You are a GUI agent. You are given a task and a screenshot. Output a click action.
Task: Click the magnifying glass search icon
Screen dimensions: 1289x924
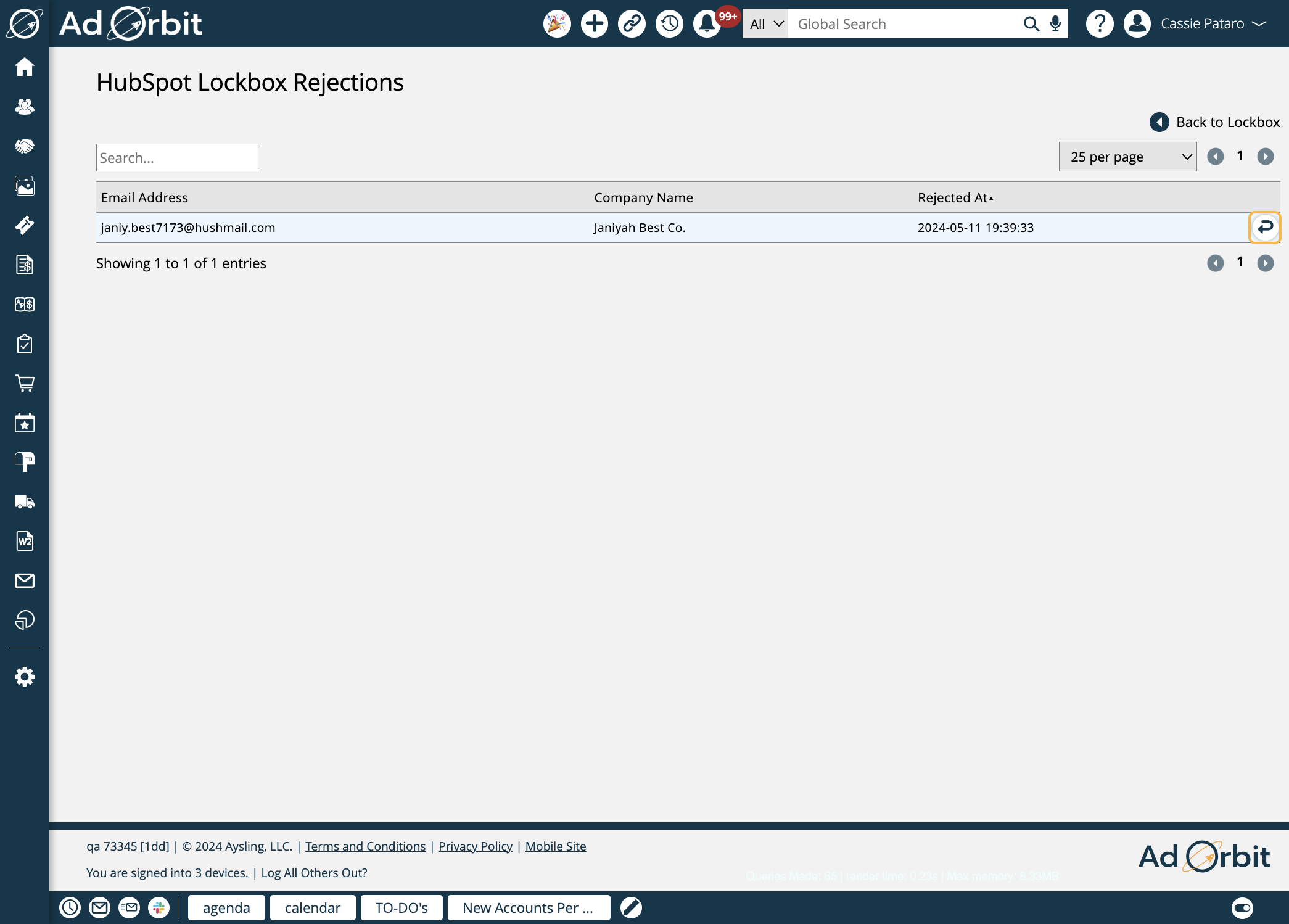tap(1031, 24)
